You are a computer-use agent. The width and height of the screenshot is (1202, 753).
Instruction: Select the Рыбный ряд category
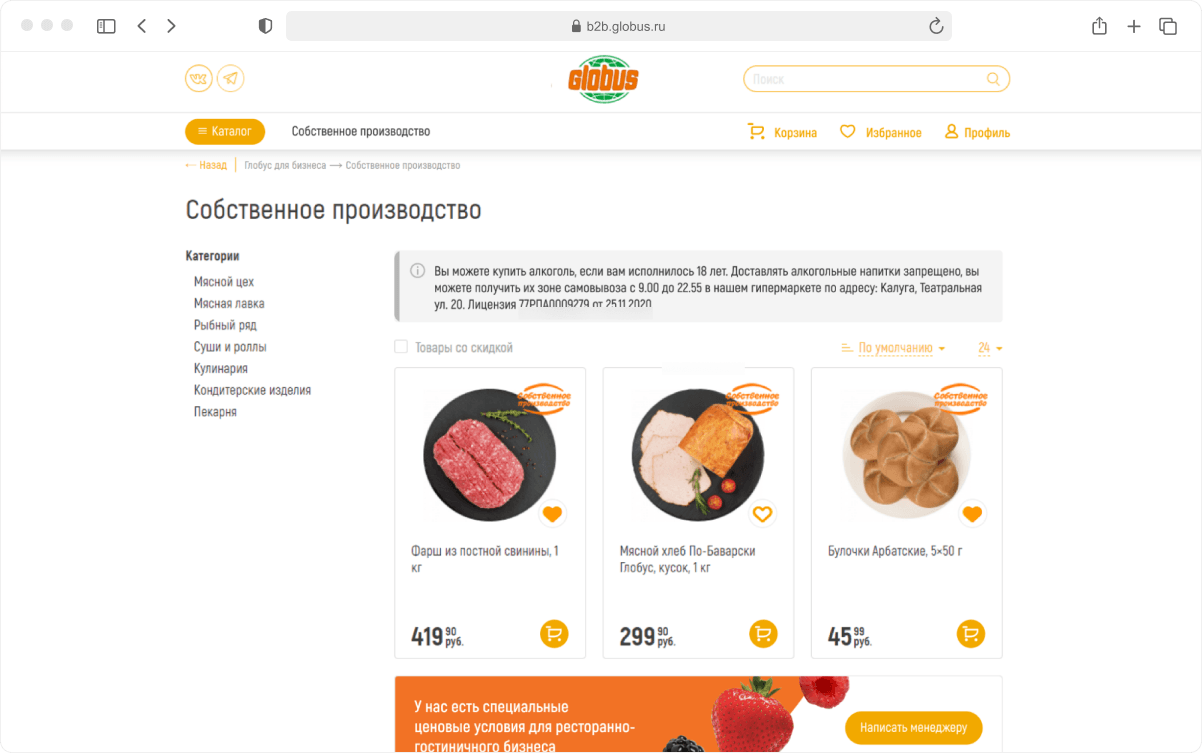point(225,325)
